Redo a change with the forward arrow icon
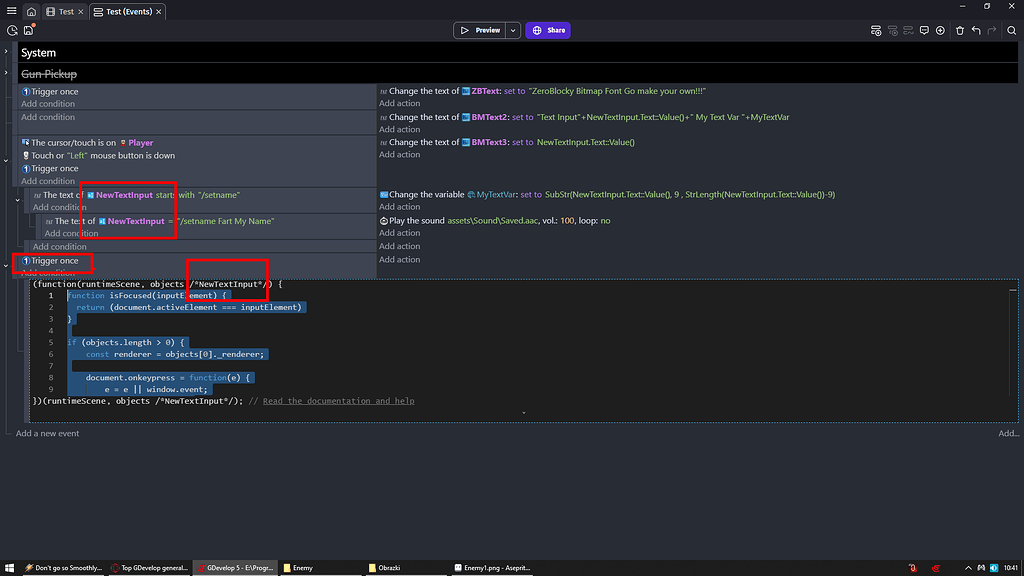This screenshot has height=576, width=1024. (993, 30)
